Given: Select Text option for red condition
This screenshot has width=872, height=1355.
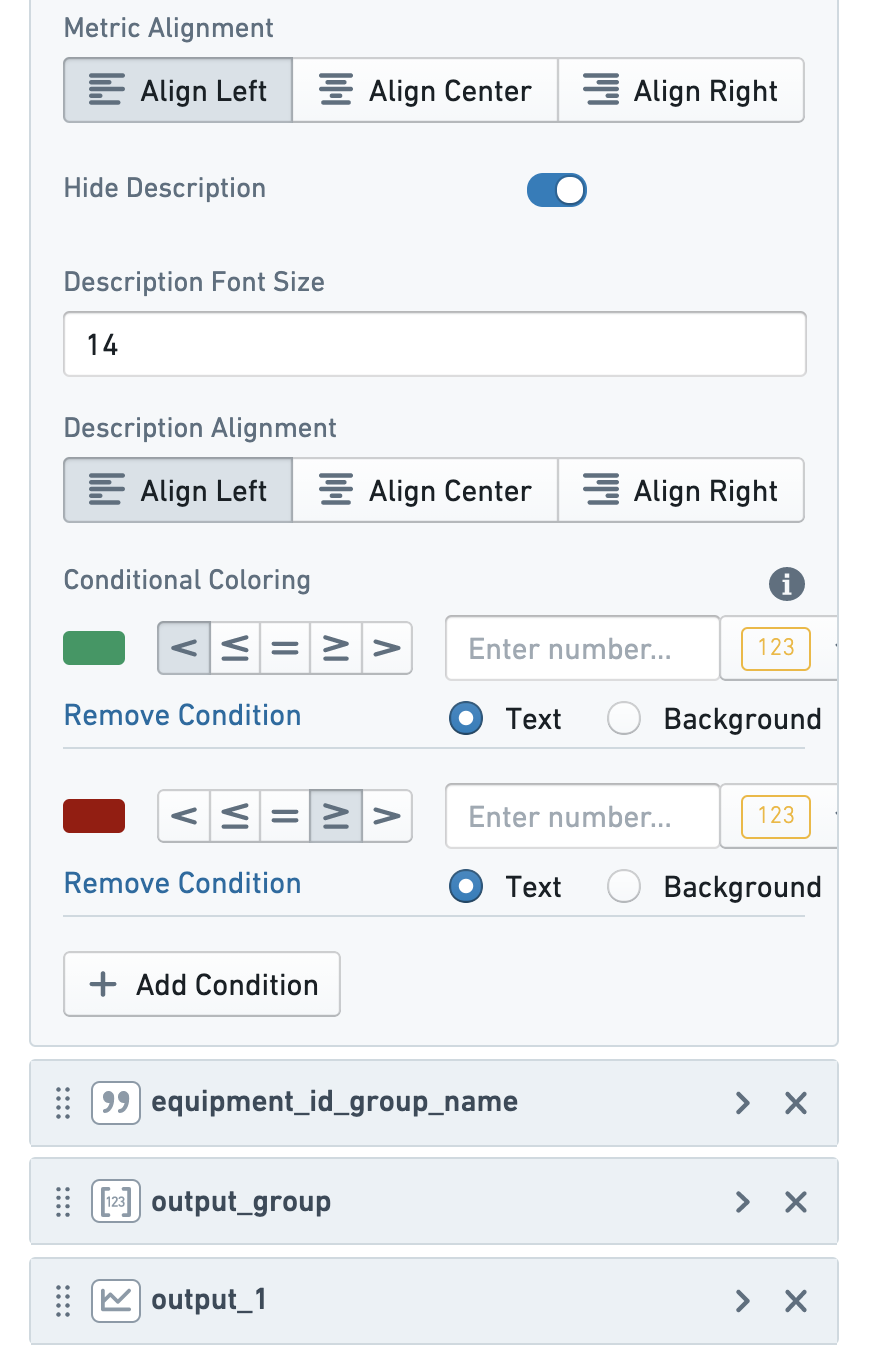Looking at the screenshot, I should click(466, 887).
